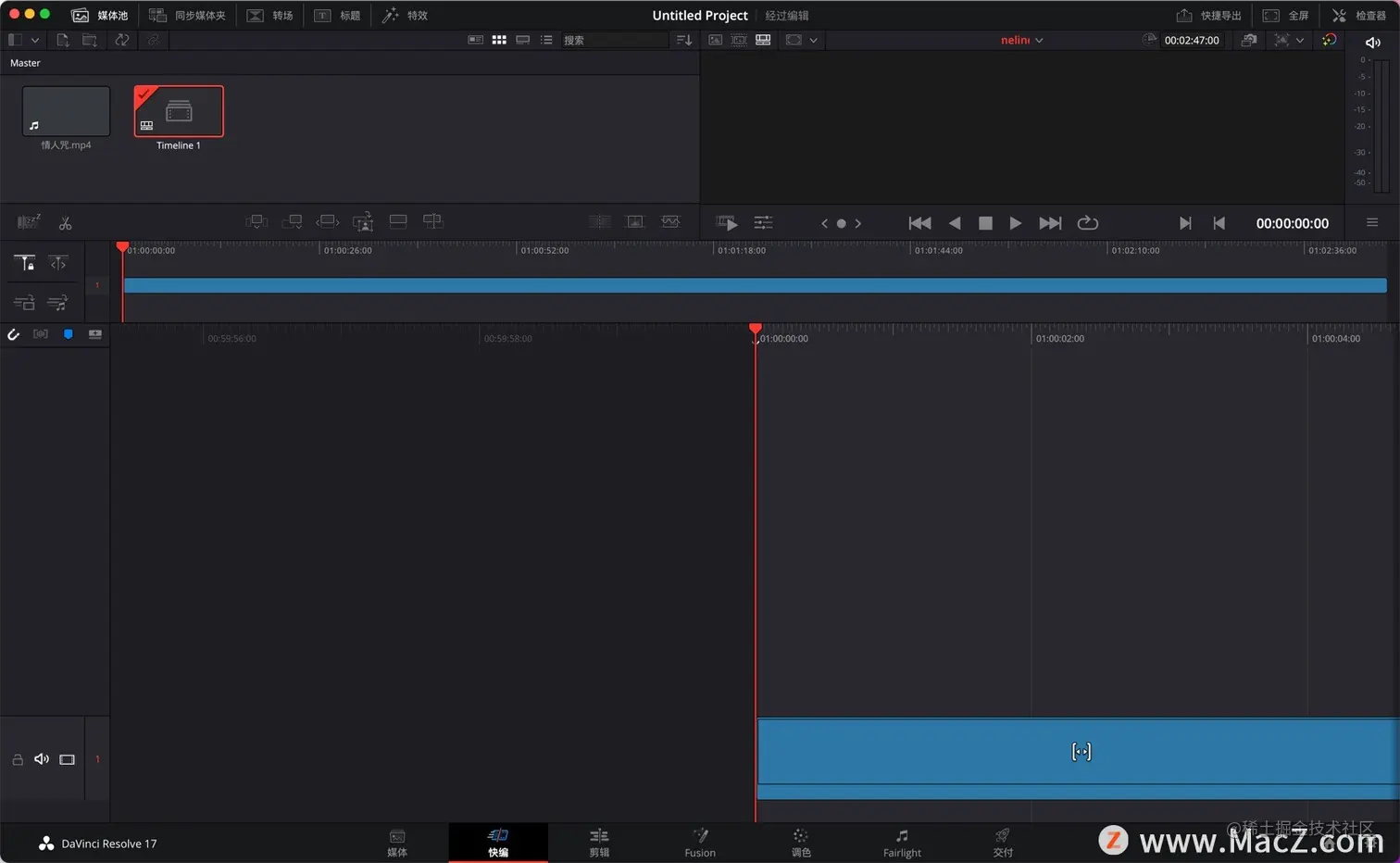Click the Import Media icon
1400x863 pixels.
point(63,40)
